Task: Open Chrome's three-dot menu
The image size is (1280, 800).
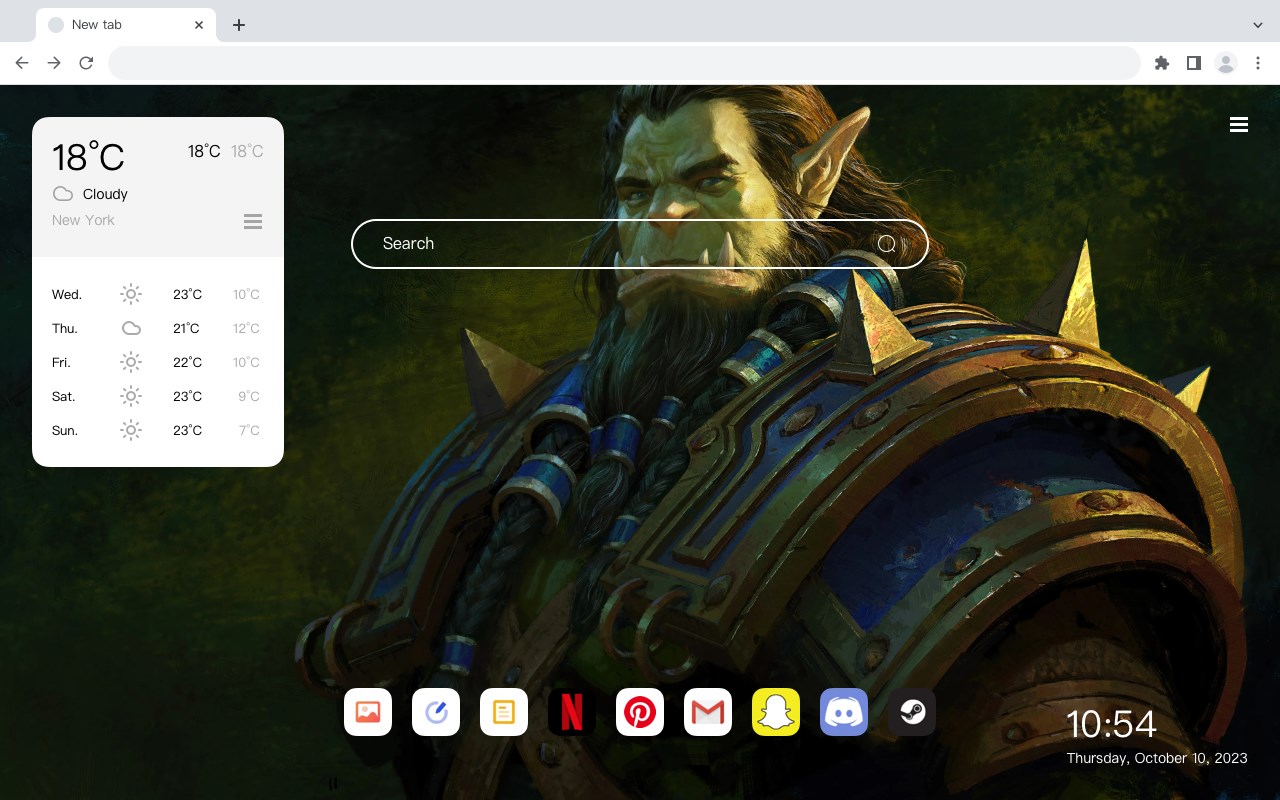Action: click(x=1258, y=63)
